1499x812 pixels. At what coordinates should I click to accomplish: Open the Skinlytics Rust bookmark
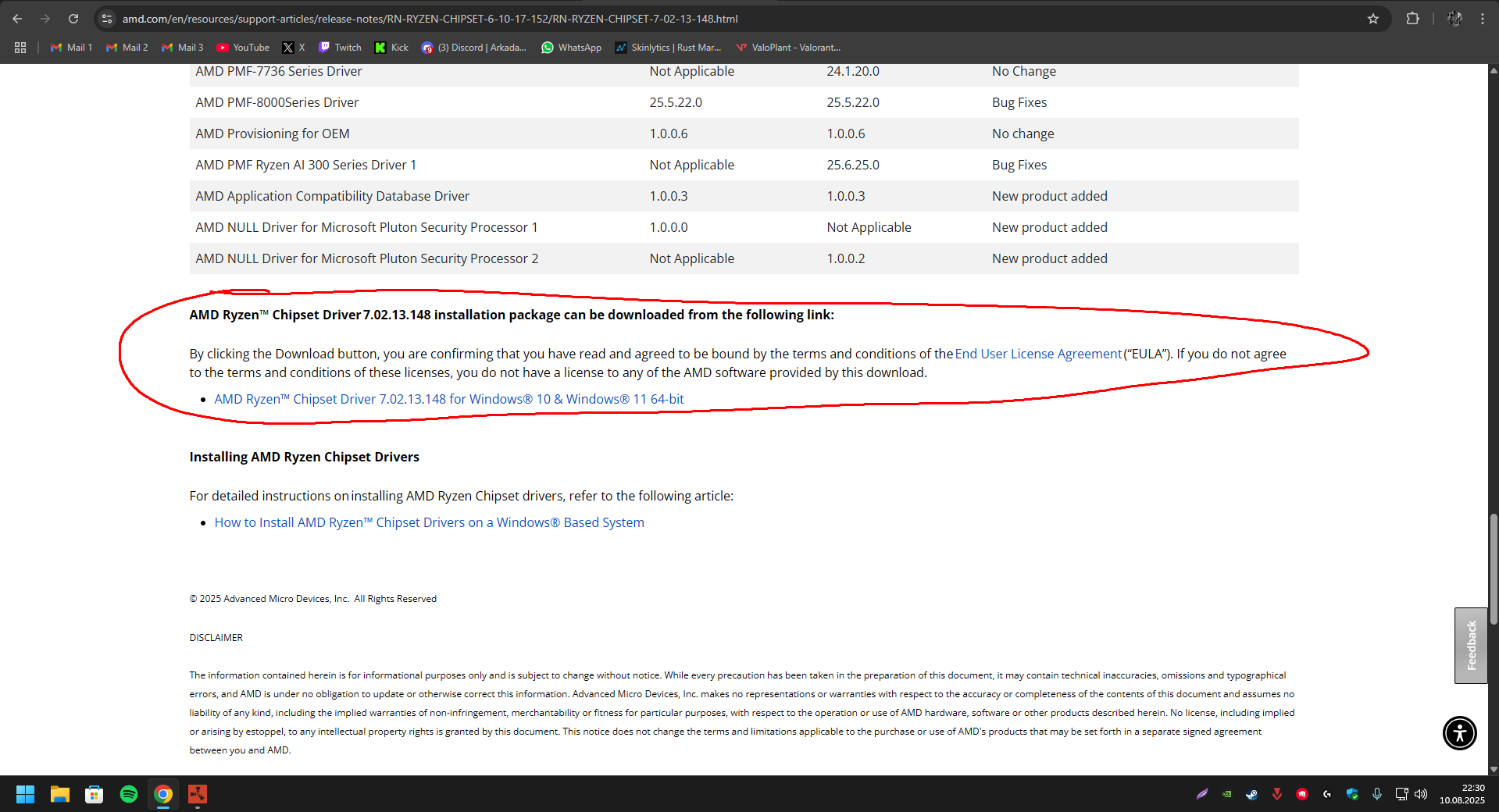(x=668, y=48)
